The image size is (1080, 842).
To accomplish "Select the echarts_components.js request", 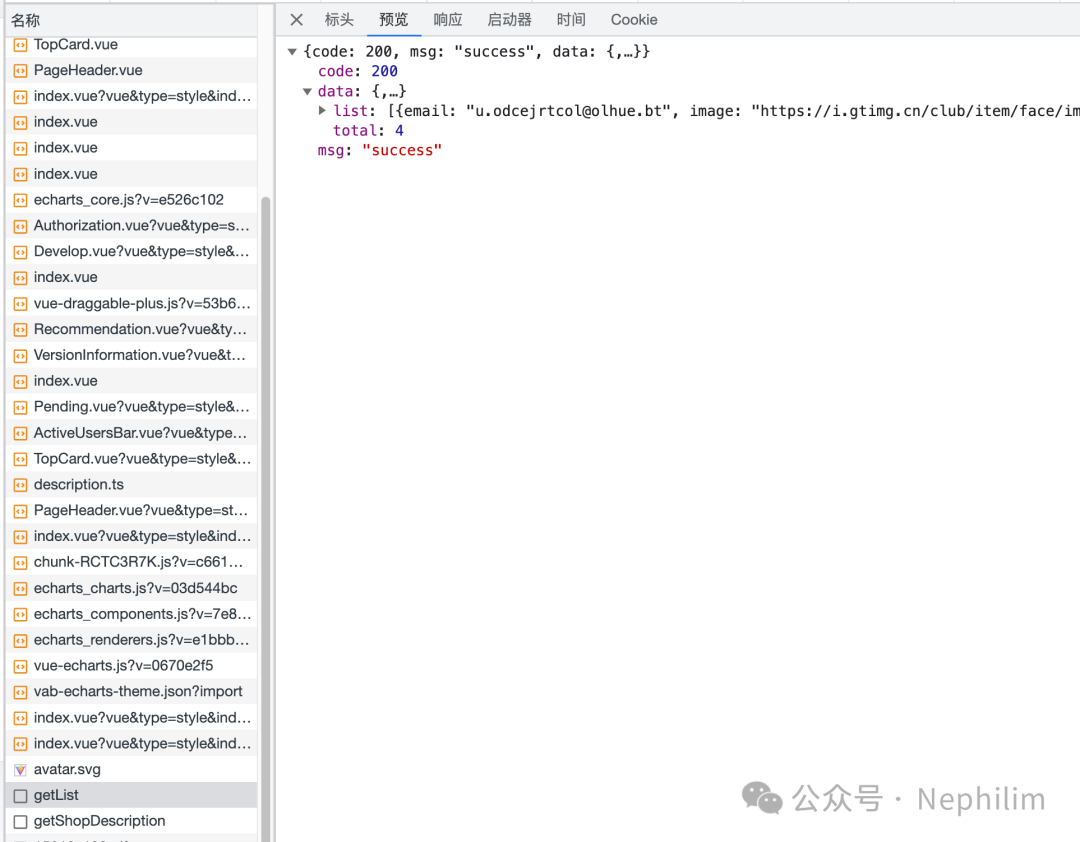I will (131, 614).
